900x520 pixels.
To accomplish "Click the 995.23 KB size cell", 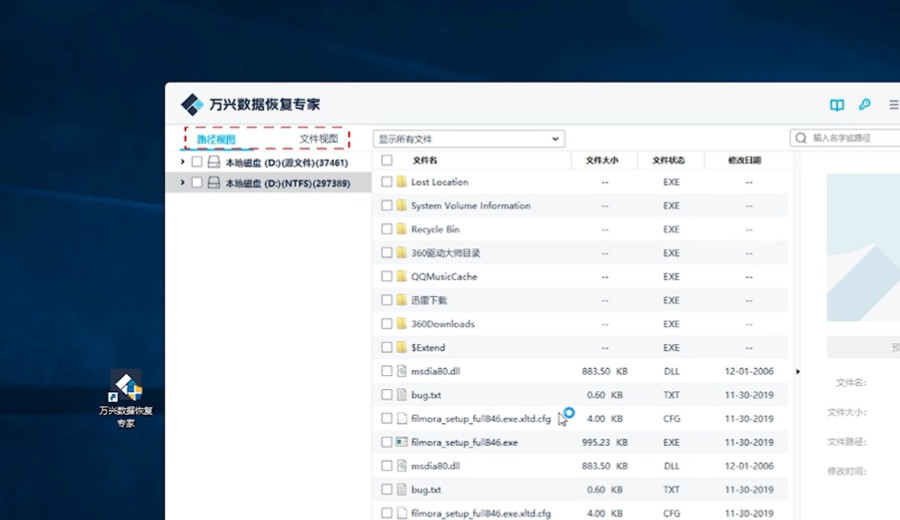I will coord(604,443).
